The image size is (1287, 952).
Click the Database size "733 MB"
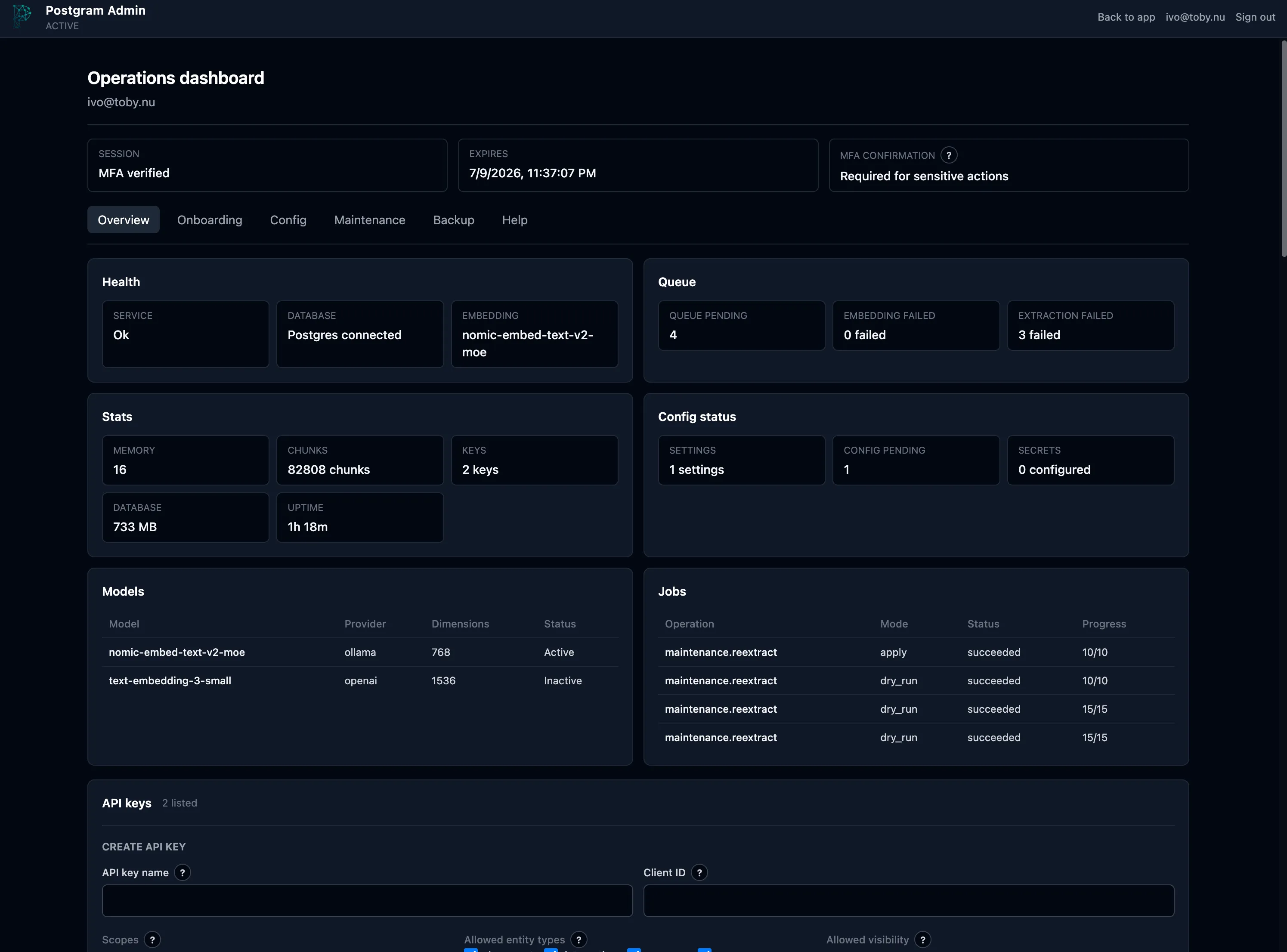click(135, 527)
